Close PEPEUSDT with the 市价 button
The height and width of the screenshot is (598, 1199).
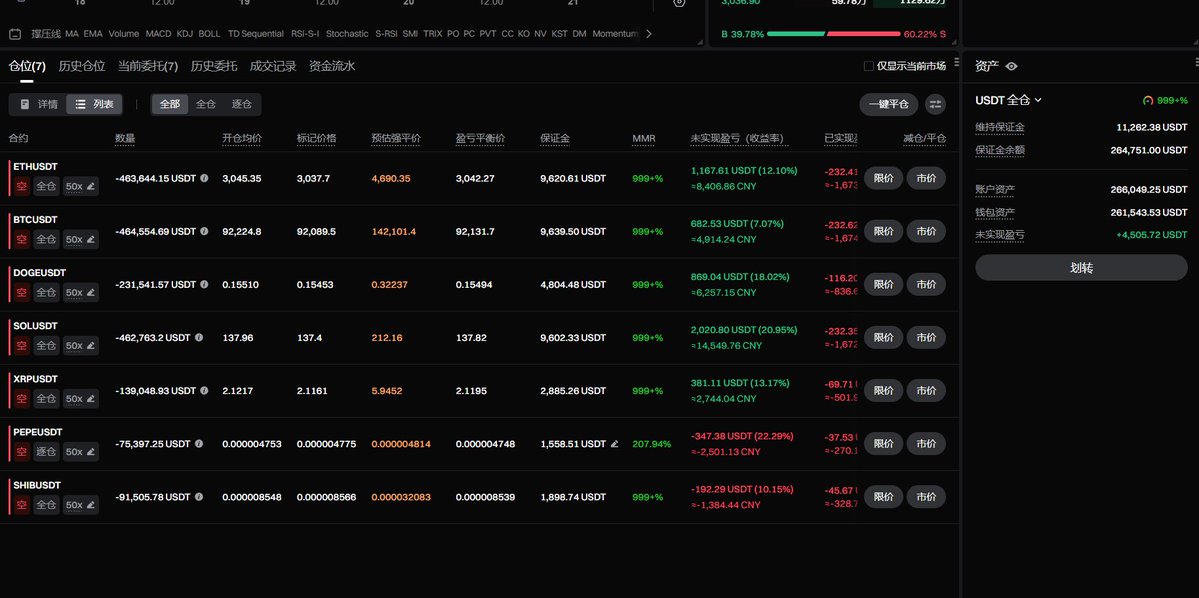[x=926, y=444]
